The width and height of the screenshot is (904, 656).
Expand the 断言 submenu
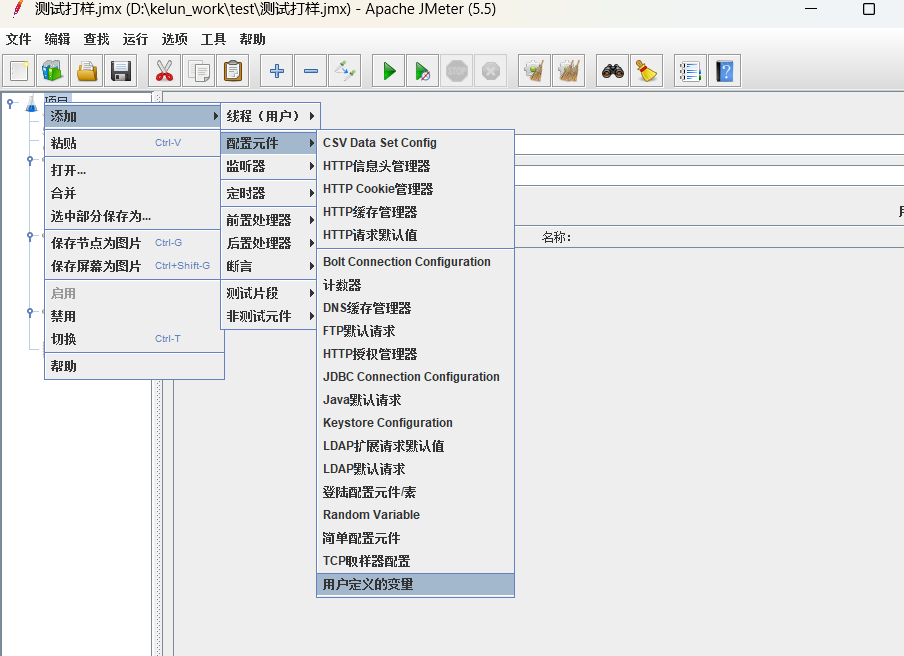tap(269, 266)
